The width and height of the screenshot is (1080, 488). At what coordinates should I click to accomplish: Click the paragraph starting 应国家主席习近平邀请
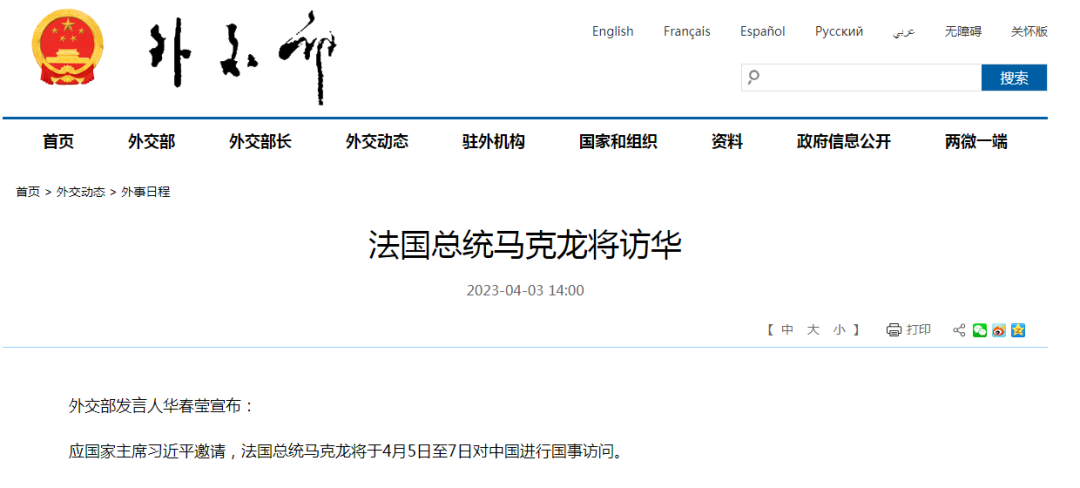pos(344,453)
